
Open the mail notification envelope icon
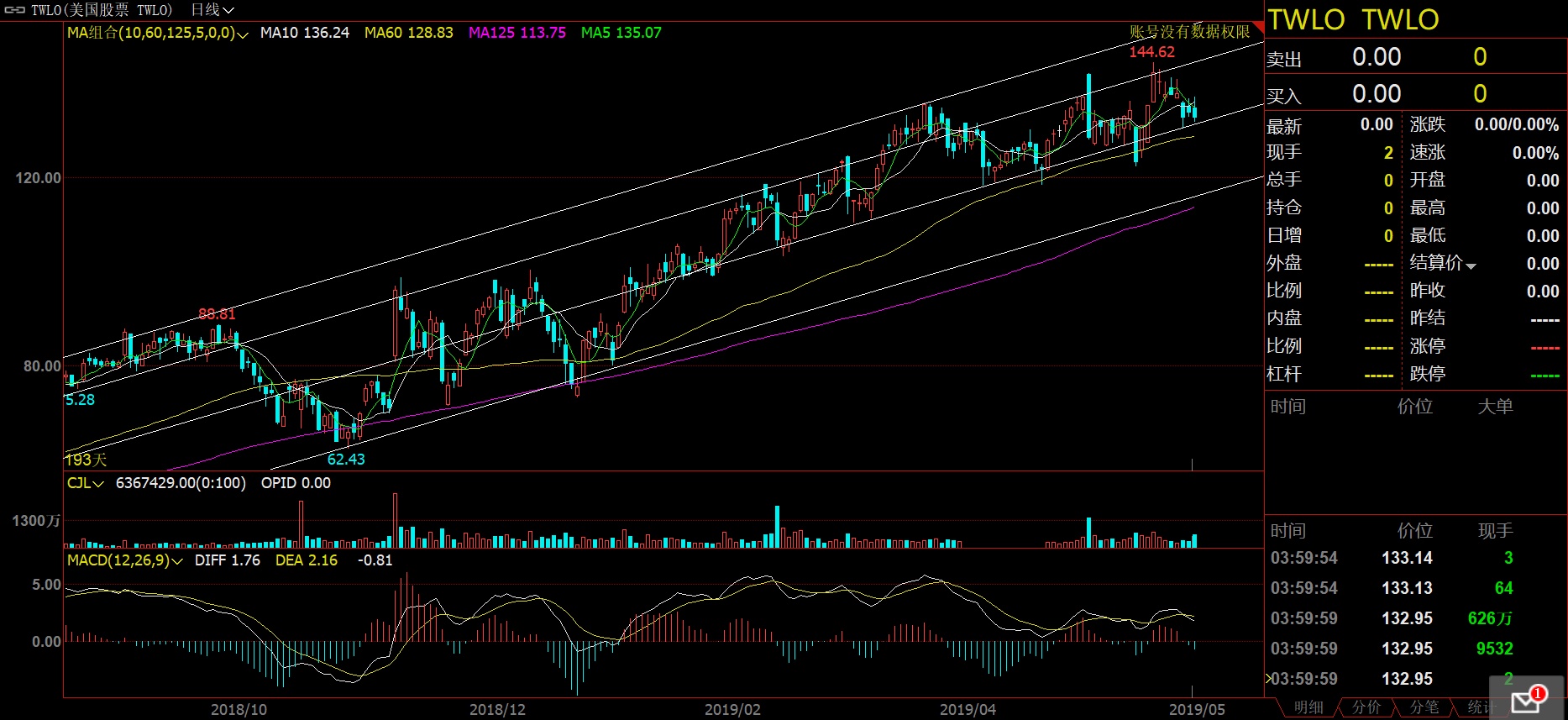tap(1526, 702)
